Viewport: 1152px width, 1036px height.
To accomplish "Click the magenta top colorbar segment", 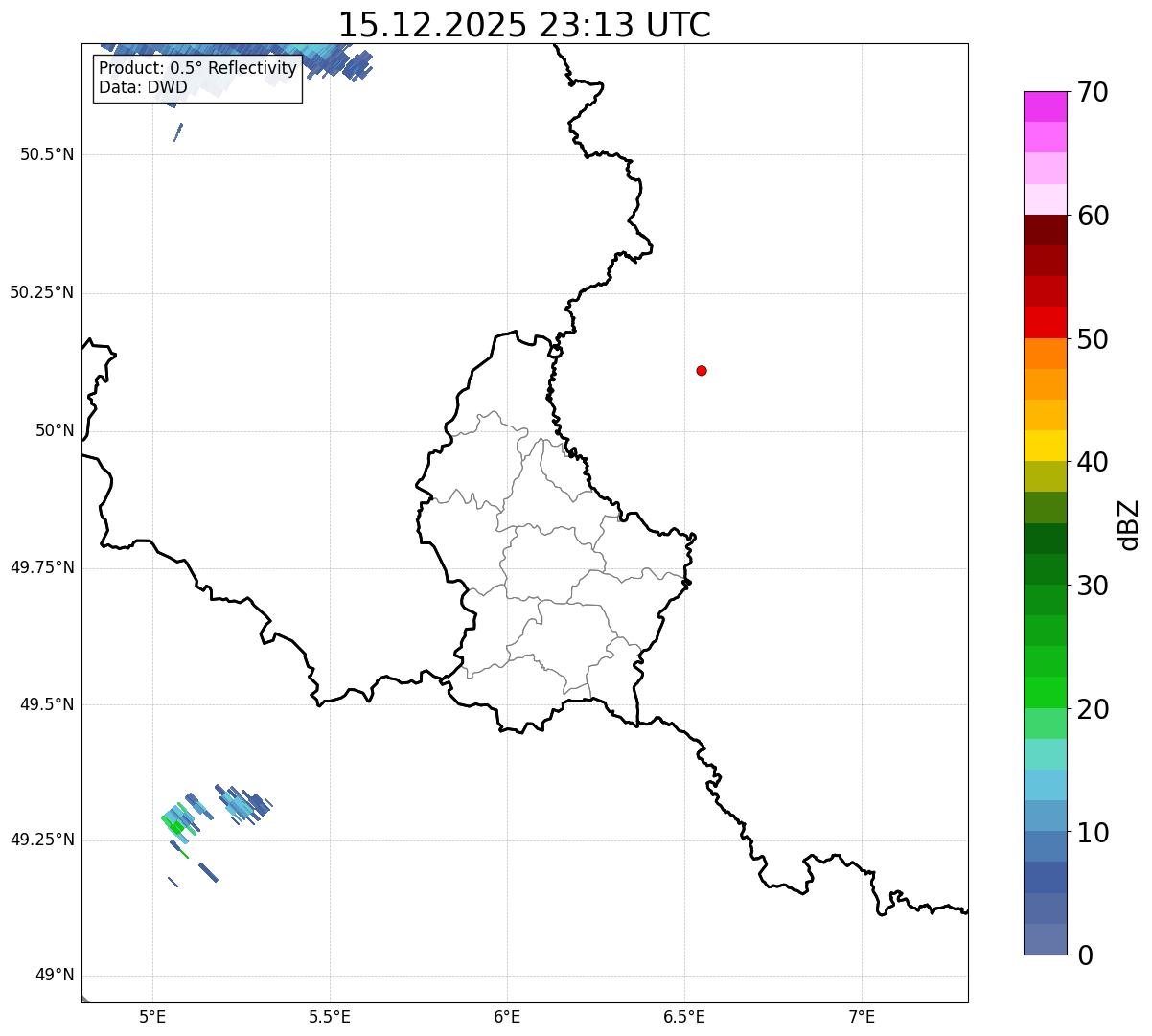I will (1045, 106).
